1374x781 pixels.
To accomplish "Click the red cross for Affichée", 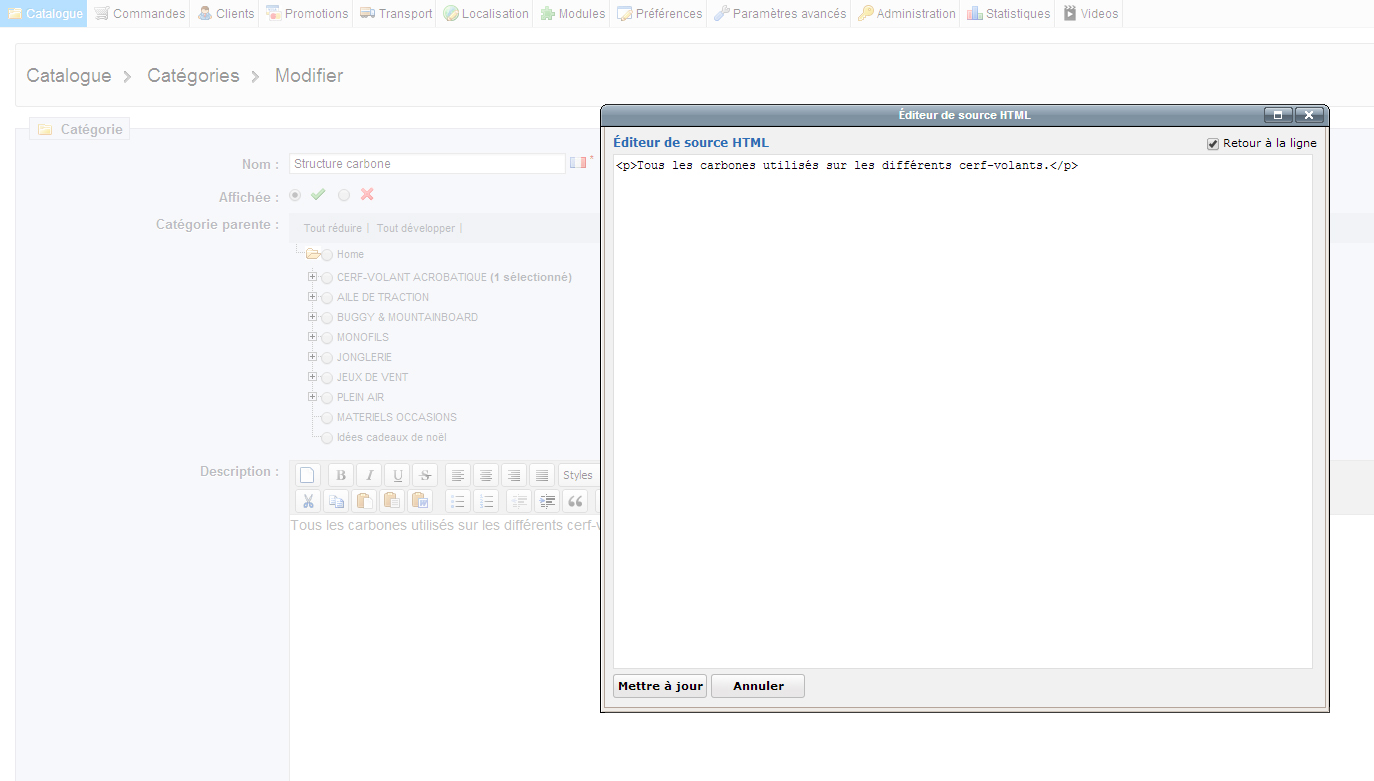I will 367,194.
